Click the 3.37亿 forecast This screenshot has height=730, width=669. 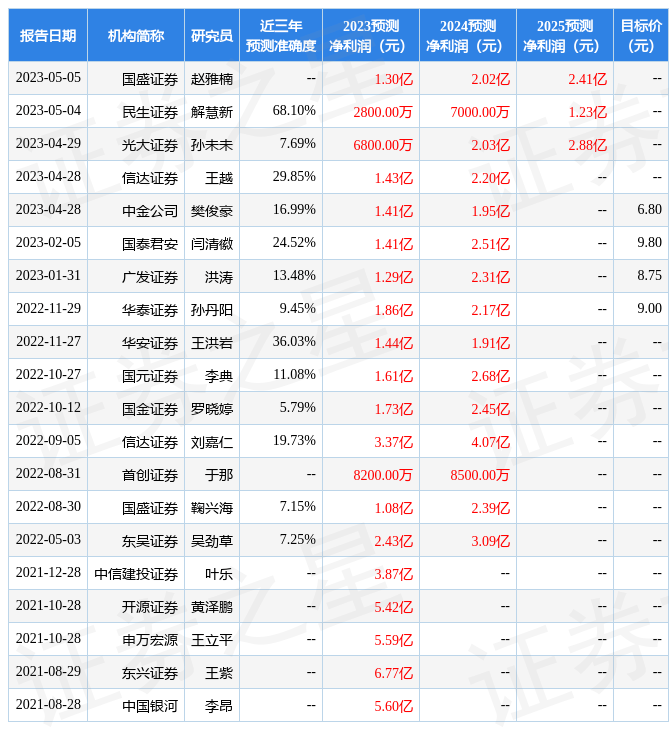pyautogui.click(x=394, y=442)
